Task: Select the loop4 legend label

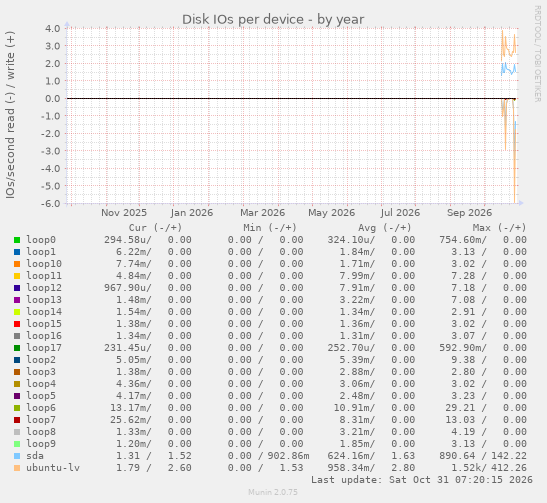Action: point(41,384)
